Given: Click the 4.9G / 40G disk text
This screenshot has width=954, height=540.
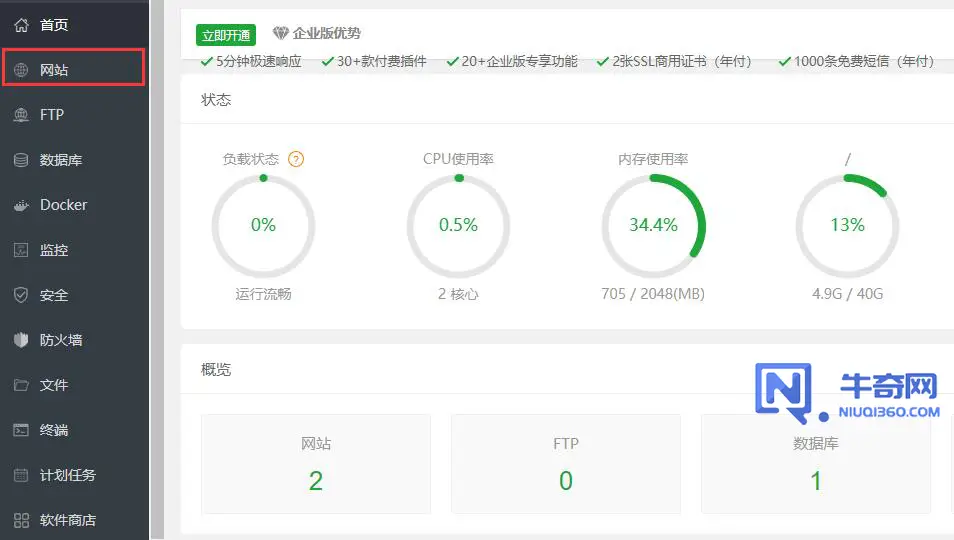Looking at the screenshot, I should (848, 294).
